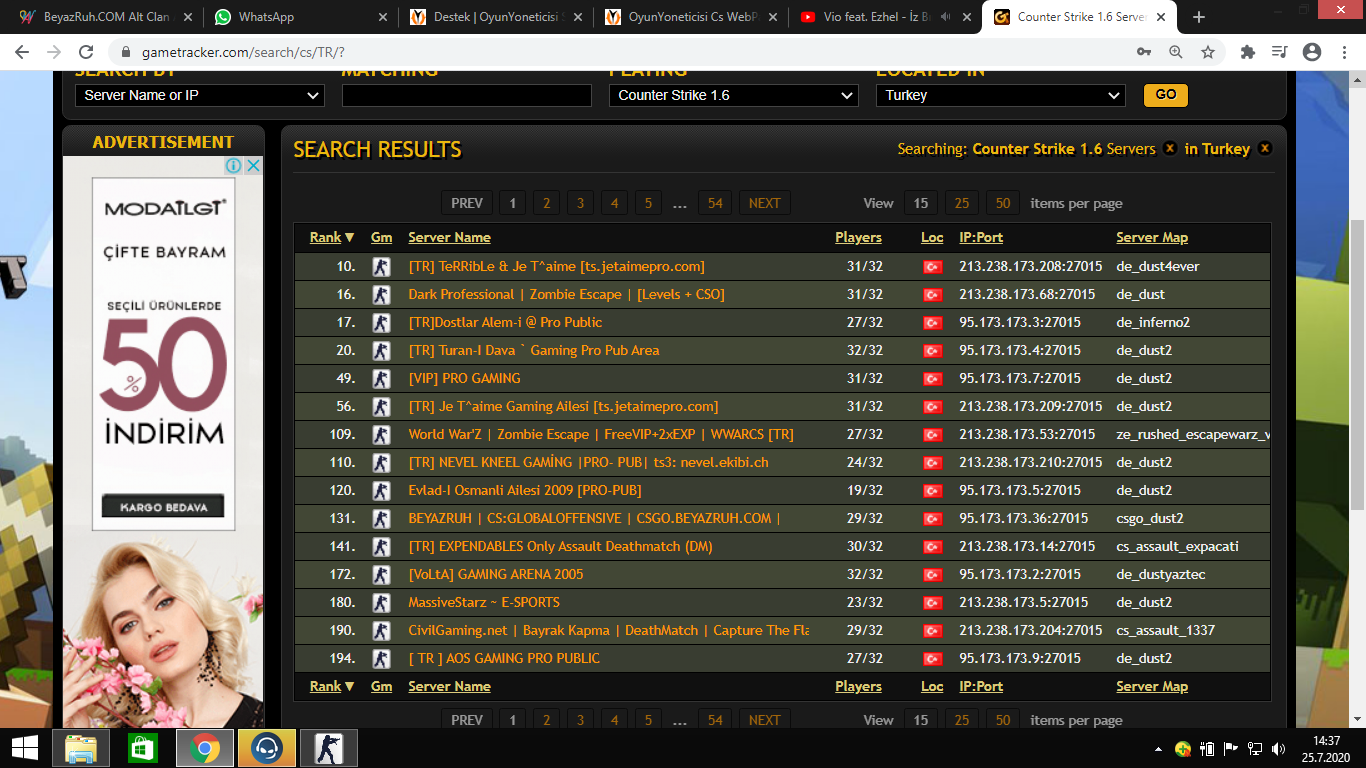Screen dimensions: 1366x768
Task: Click the game icon for [VoLtA] GAMING ARENA row
Action: pyautogui.click(x=380, y=575)
